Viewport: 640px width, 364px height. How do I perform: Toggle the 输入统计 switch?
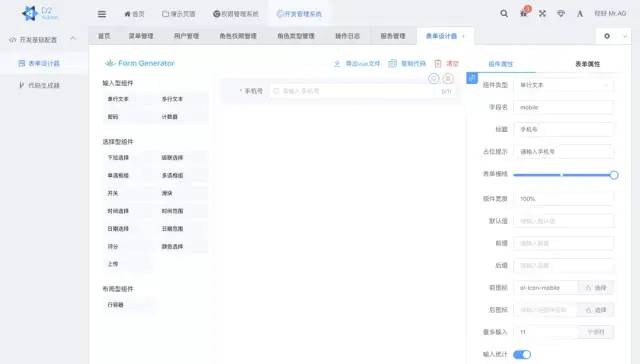click(x=522, y=354)
